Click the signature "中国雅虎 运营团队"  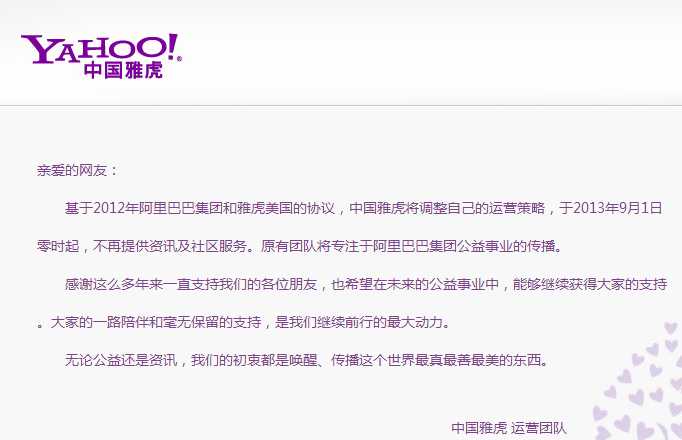[x=509, y=428]
